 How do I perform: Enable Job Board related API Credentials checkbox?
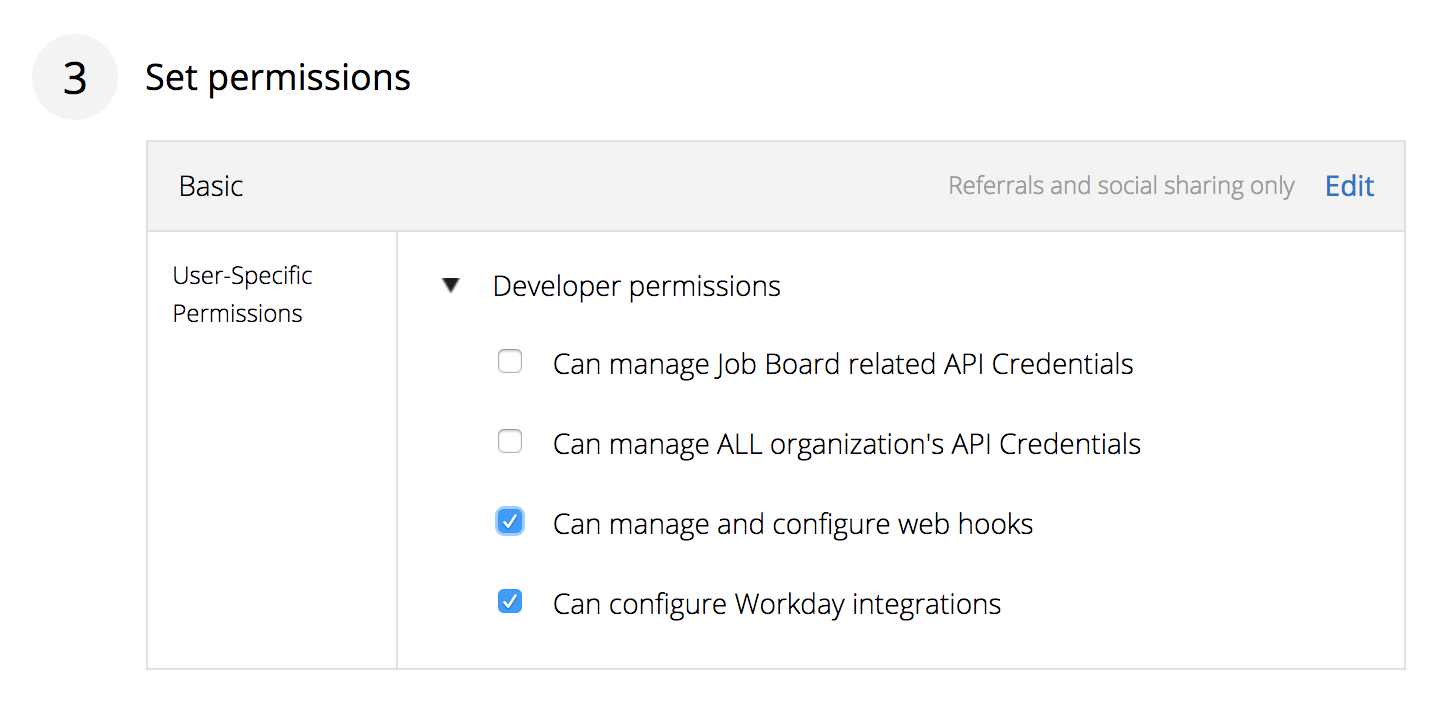click(510, 361)
